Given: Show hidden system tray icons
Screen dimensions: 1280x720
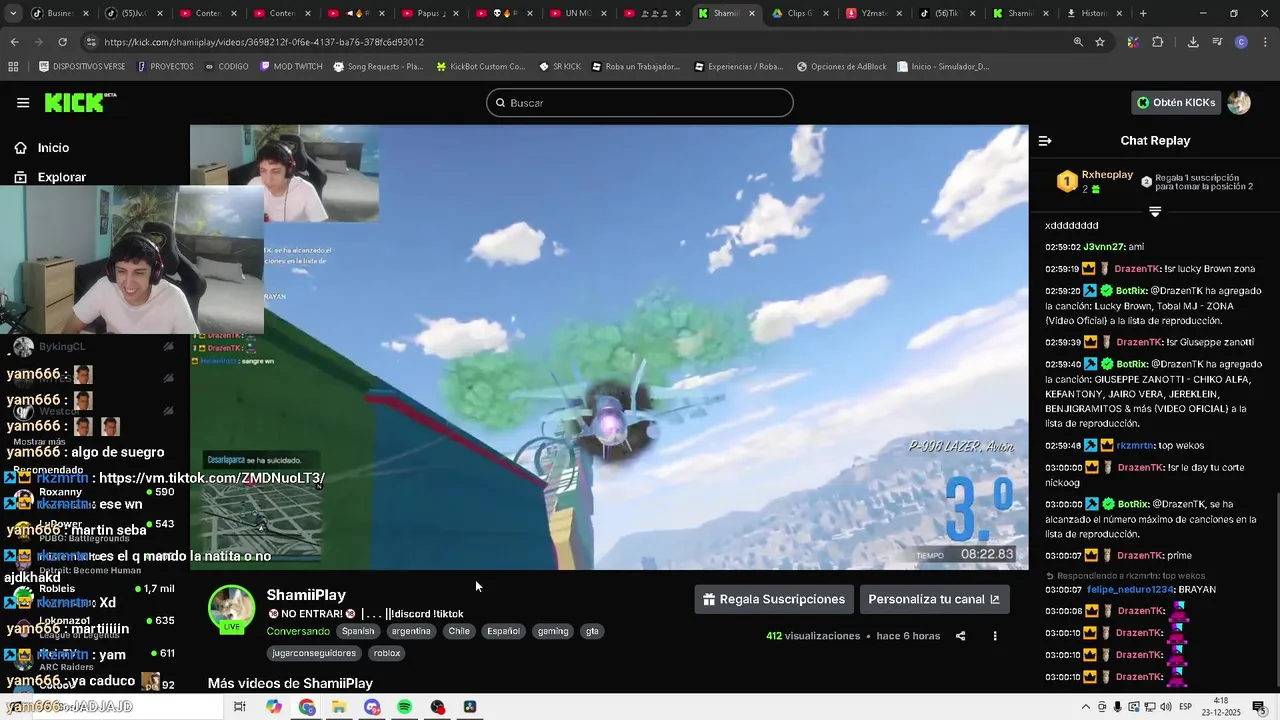Looking at the screenshot, I should pos(1086,707).
